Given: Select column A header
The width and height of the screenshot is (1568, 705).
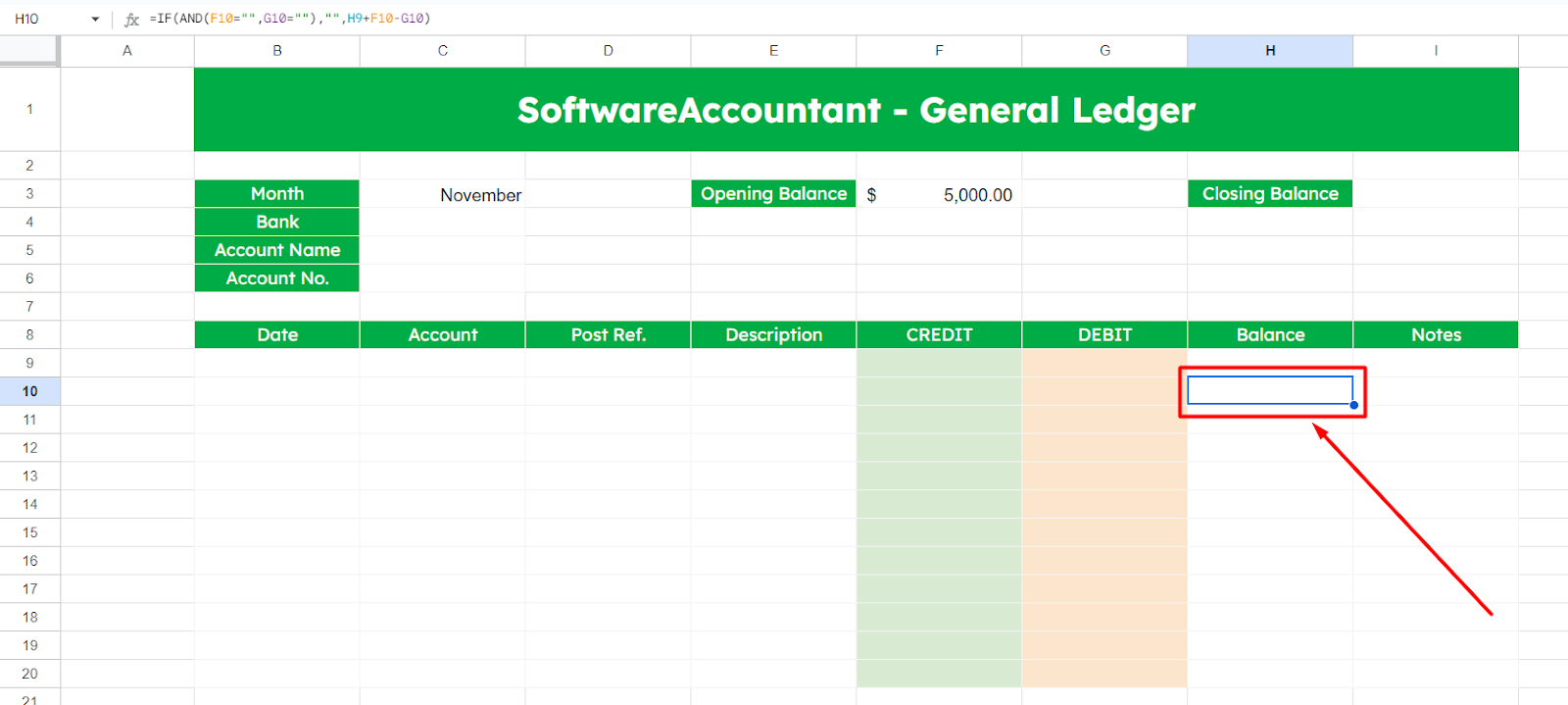Looking at the screenshot, I should [x=127, y=51].
